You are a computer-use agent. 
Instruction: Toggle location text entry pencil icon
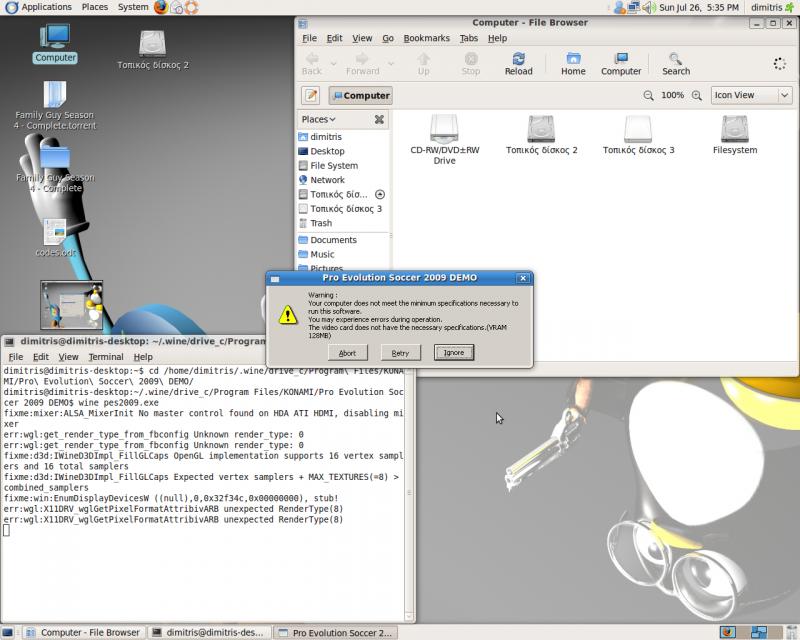(311, 95)
